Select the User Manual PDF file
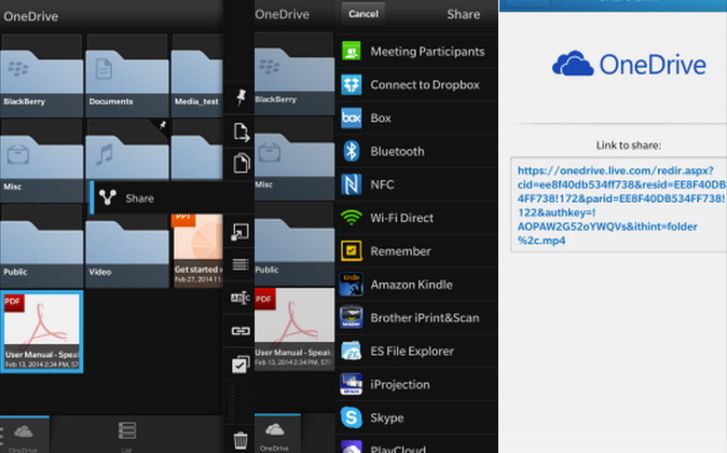Screen dimensions: 727x453 42,332
